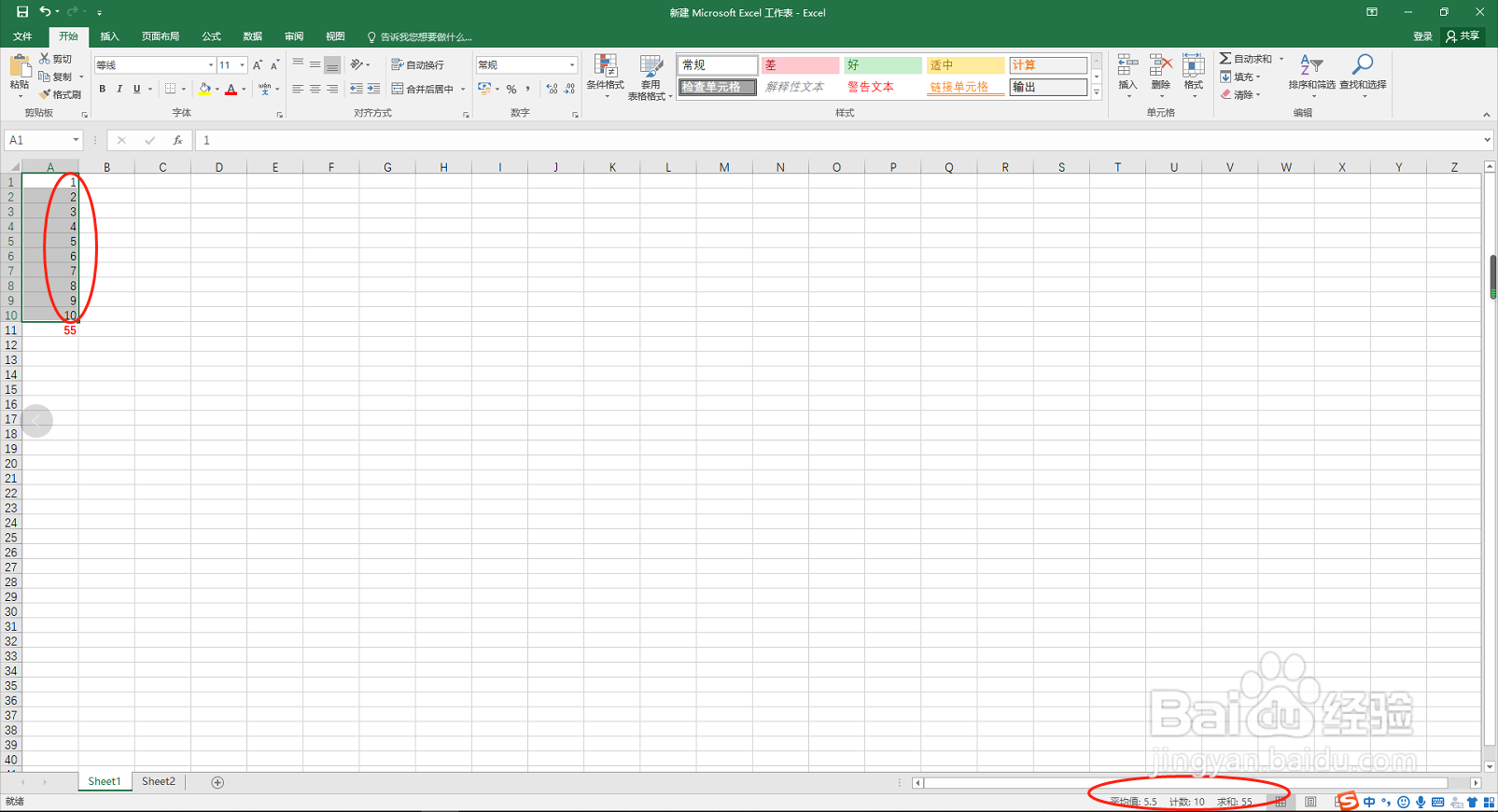
Task: Click the Sogou microphone tray icon
Action: point(1421,802)
